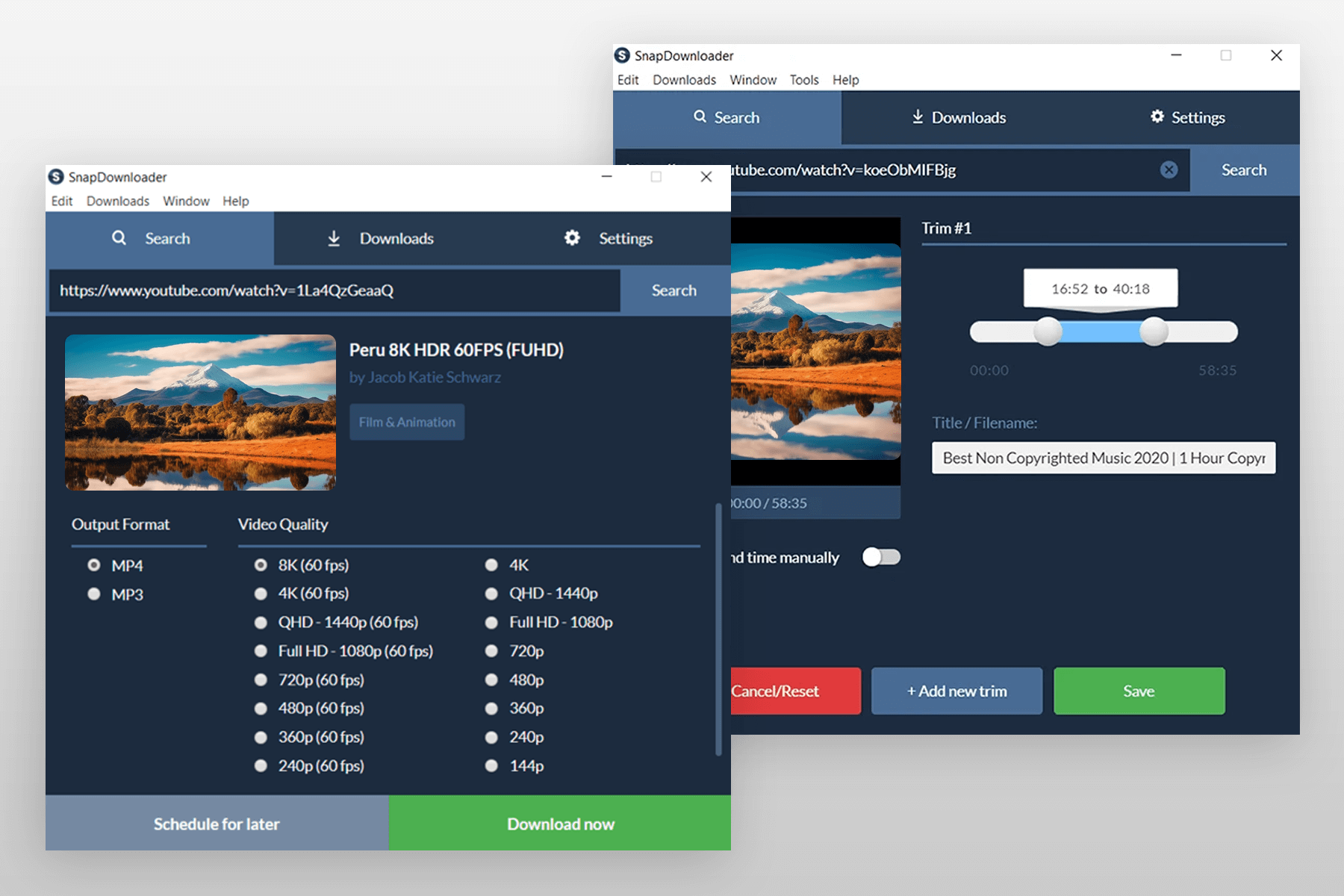This screenshot has height=896, width=1344.
Task: Click the magnifier icon on the Search tab of back window
Action: click(x=700, y=117)
